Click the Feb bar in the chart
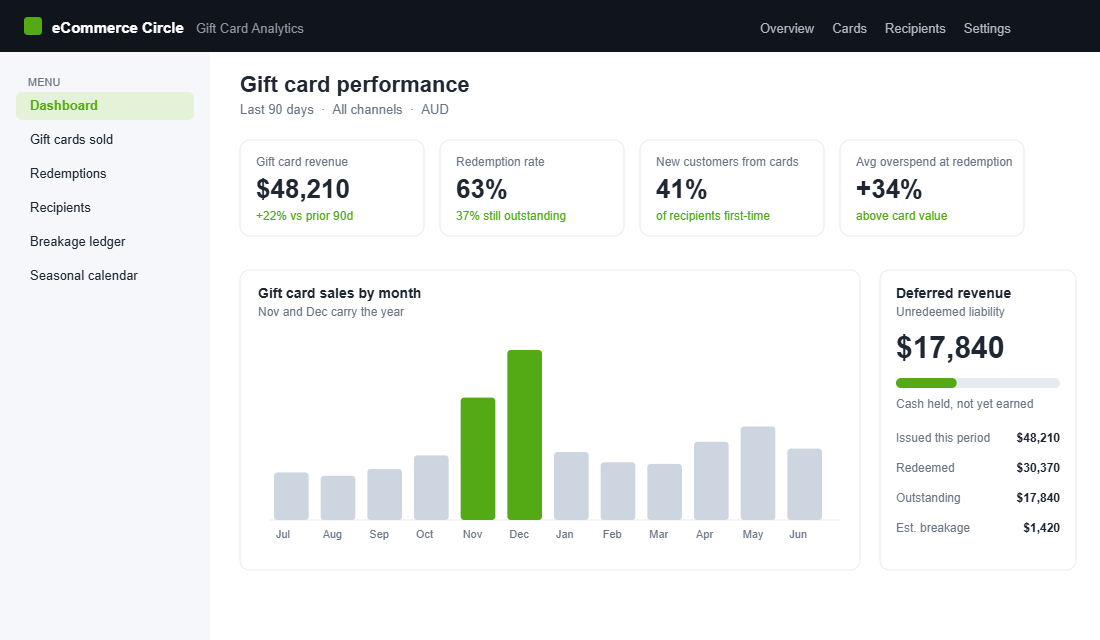The height and width of the screenshot is (640, 1100). 618,491
